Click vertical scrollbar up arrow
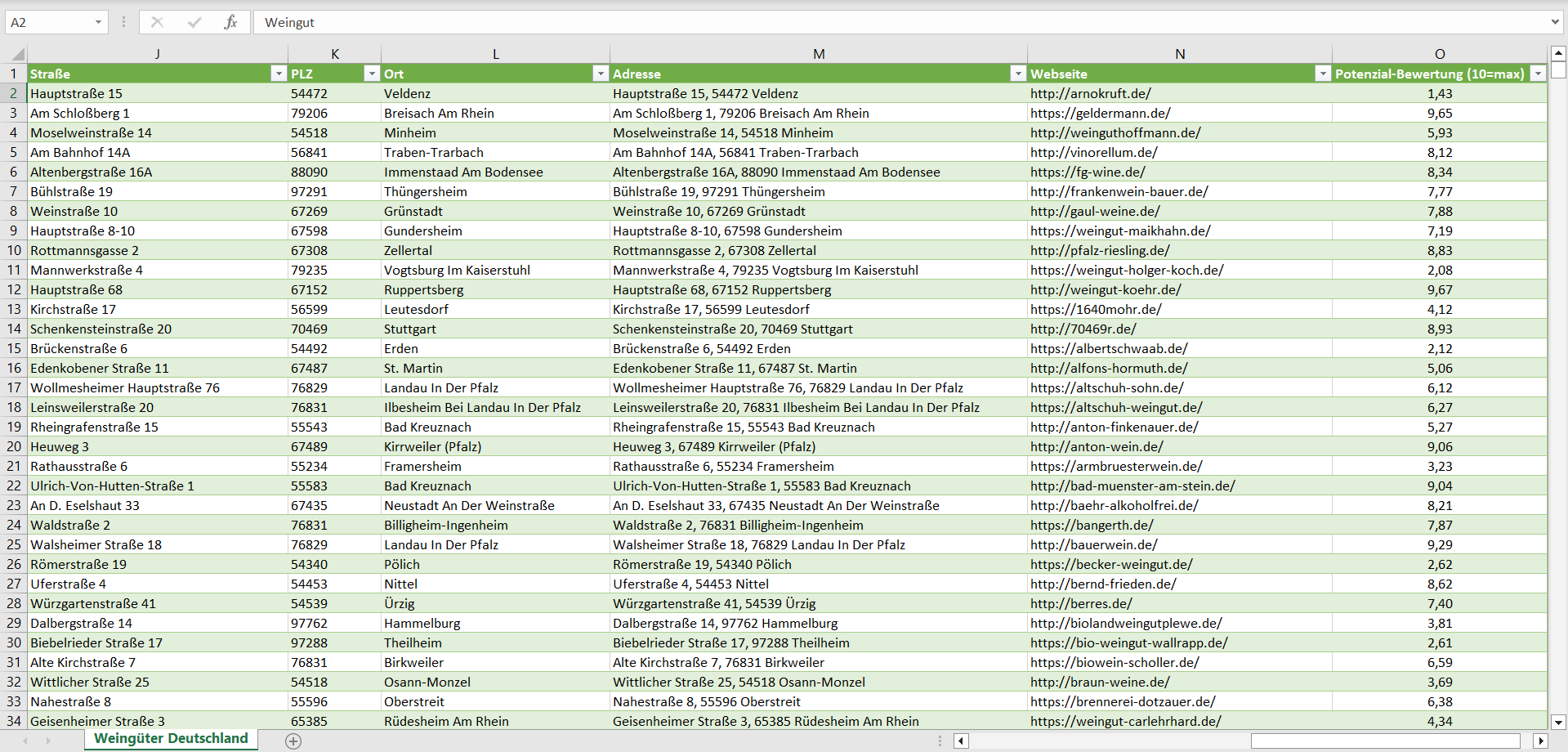Screen dimensions: 1568x752 click(x=1558, y=53)
